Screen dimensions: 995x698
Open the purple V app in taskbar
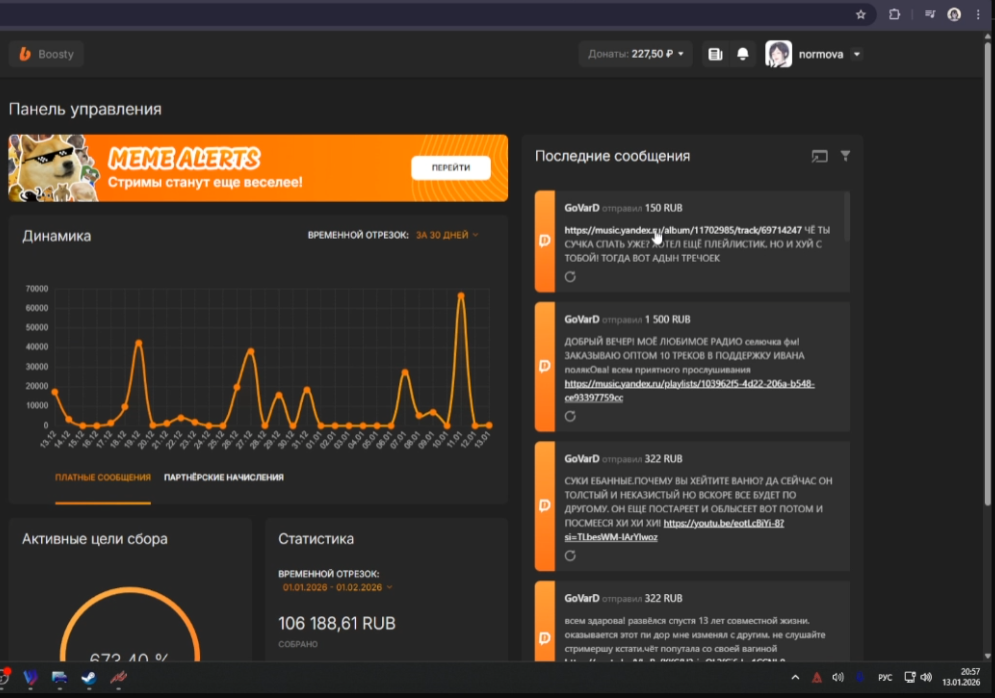tap(30, 678)
